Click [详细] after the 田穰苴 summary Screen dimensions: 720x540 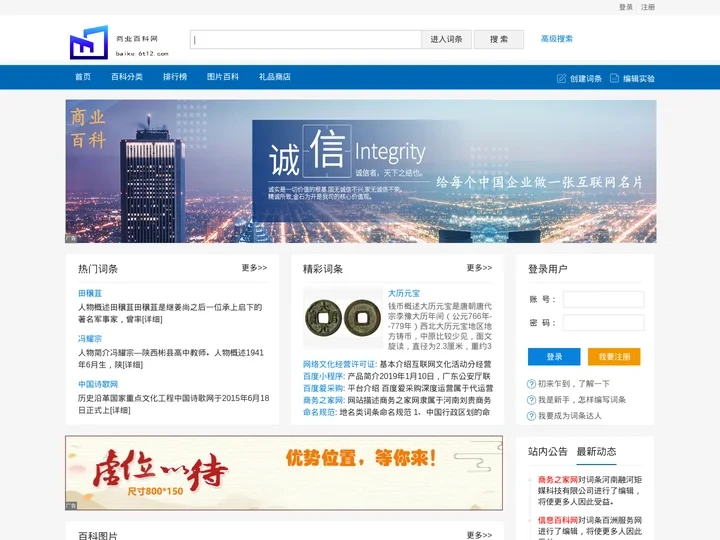tap(152, 319)
